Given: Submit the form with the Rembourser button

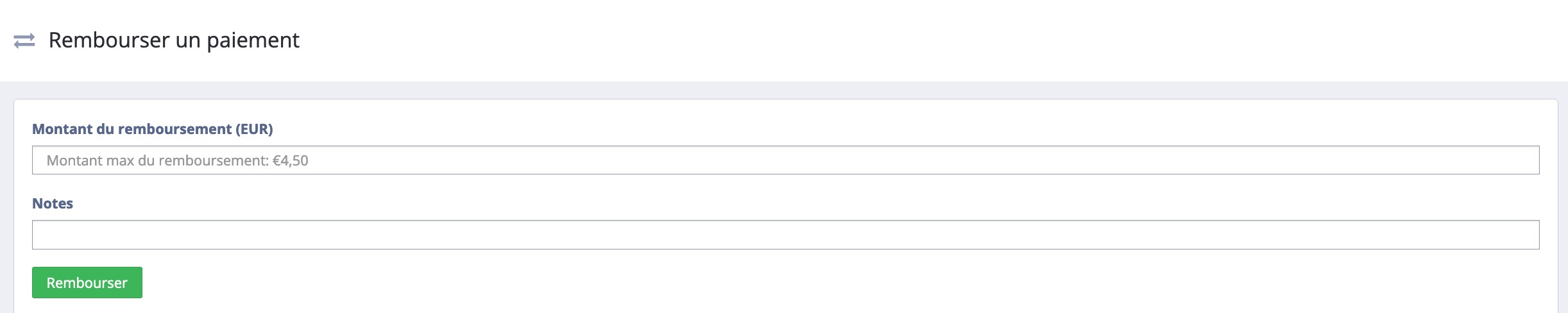Looking at the screenshot, I should click(87, 283).
